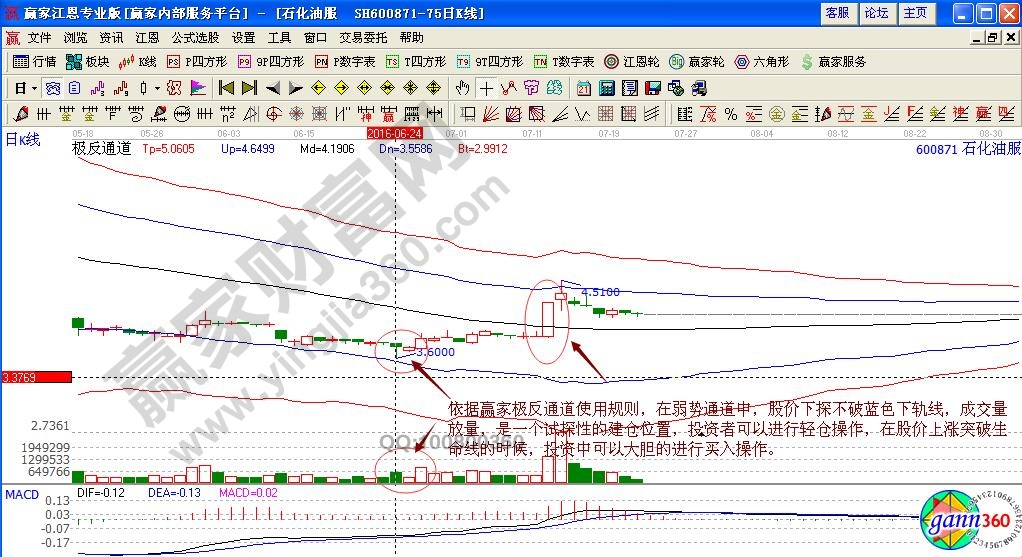Select the percent (%) line tool
Viewport: 1022px width, 557px height.
(x=731, y=113)
